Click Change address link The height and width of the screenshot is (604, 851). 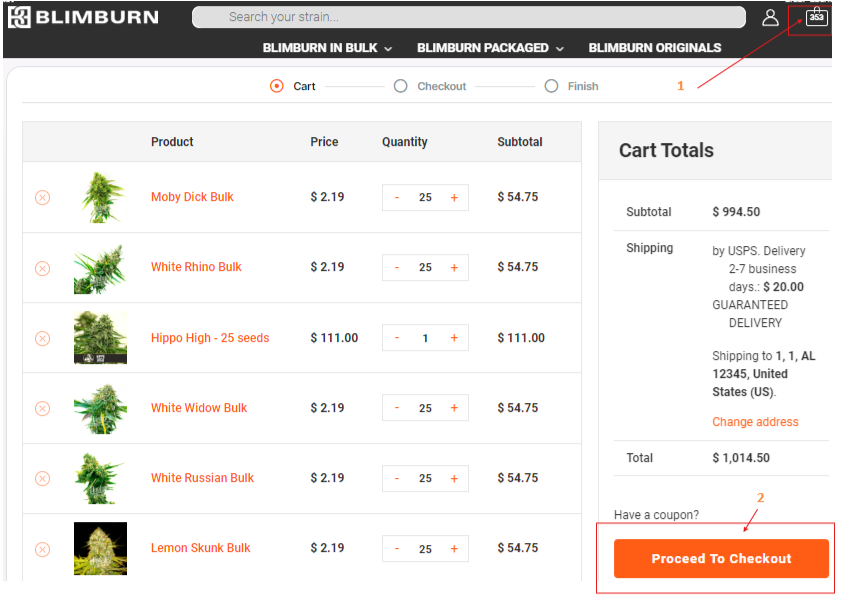(755, 422)
